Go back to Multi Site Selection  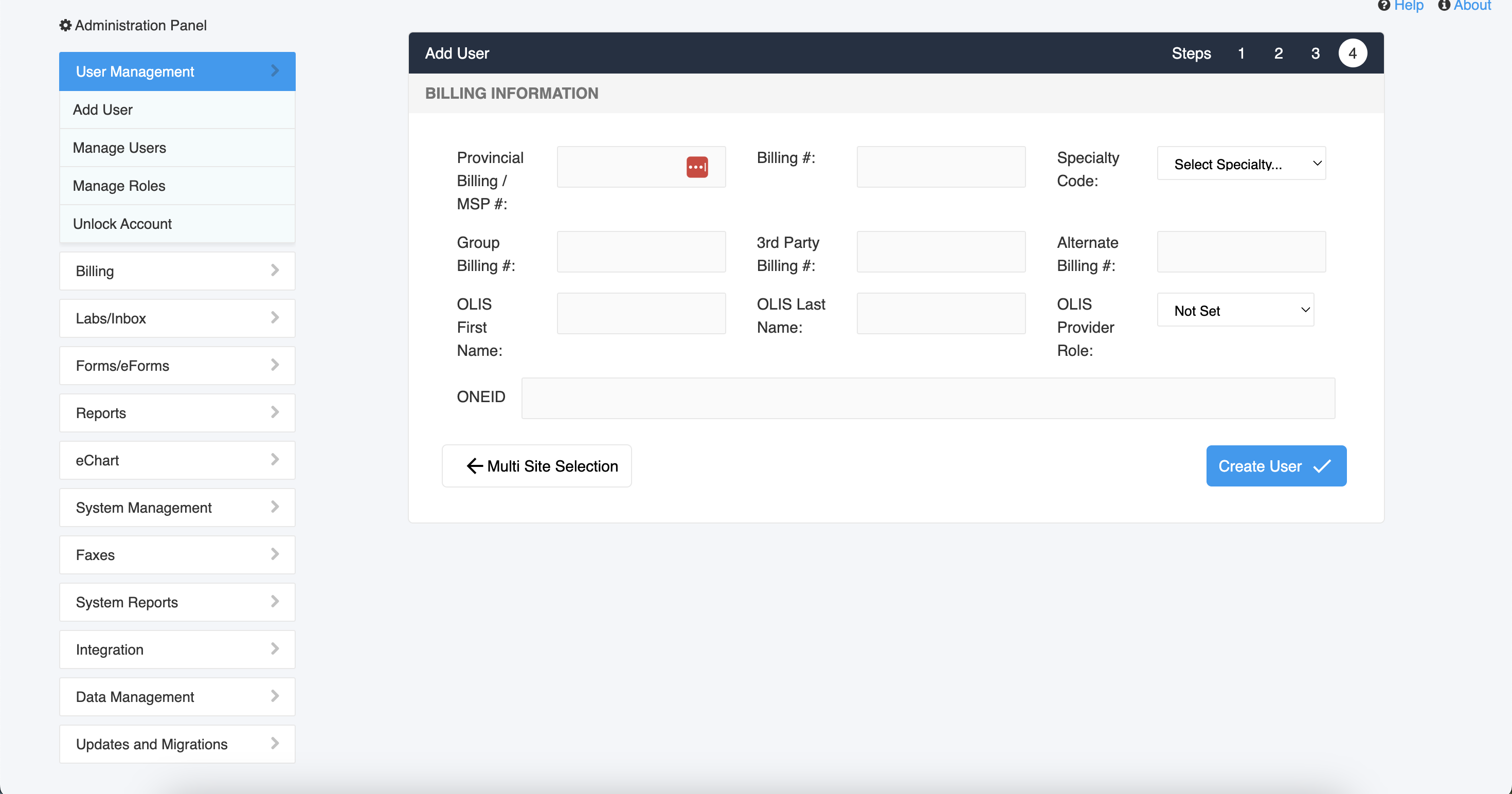click(x=536, y=466)
